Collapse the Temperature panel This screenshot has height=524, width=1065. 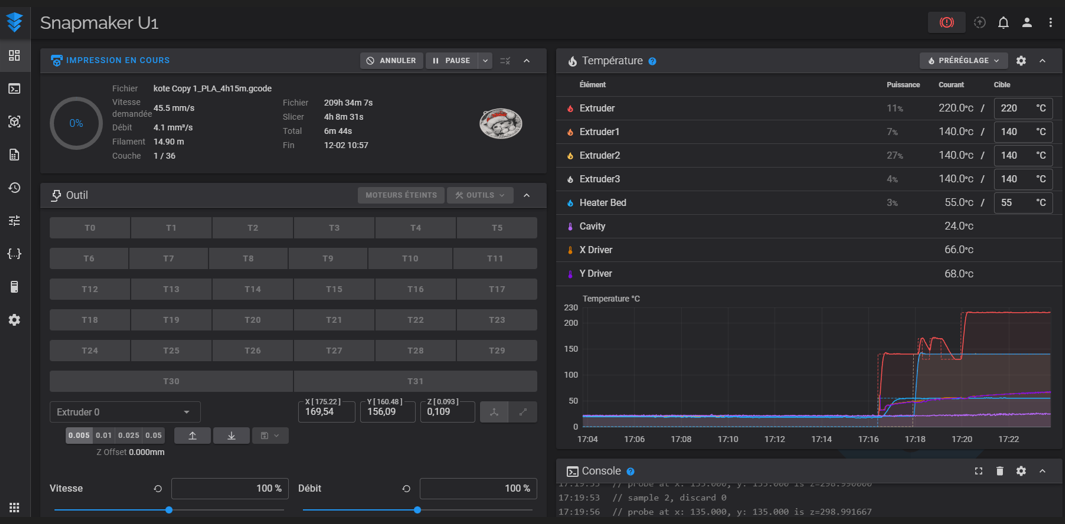1043,60
